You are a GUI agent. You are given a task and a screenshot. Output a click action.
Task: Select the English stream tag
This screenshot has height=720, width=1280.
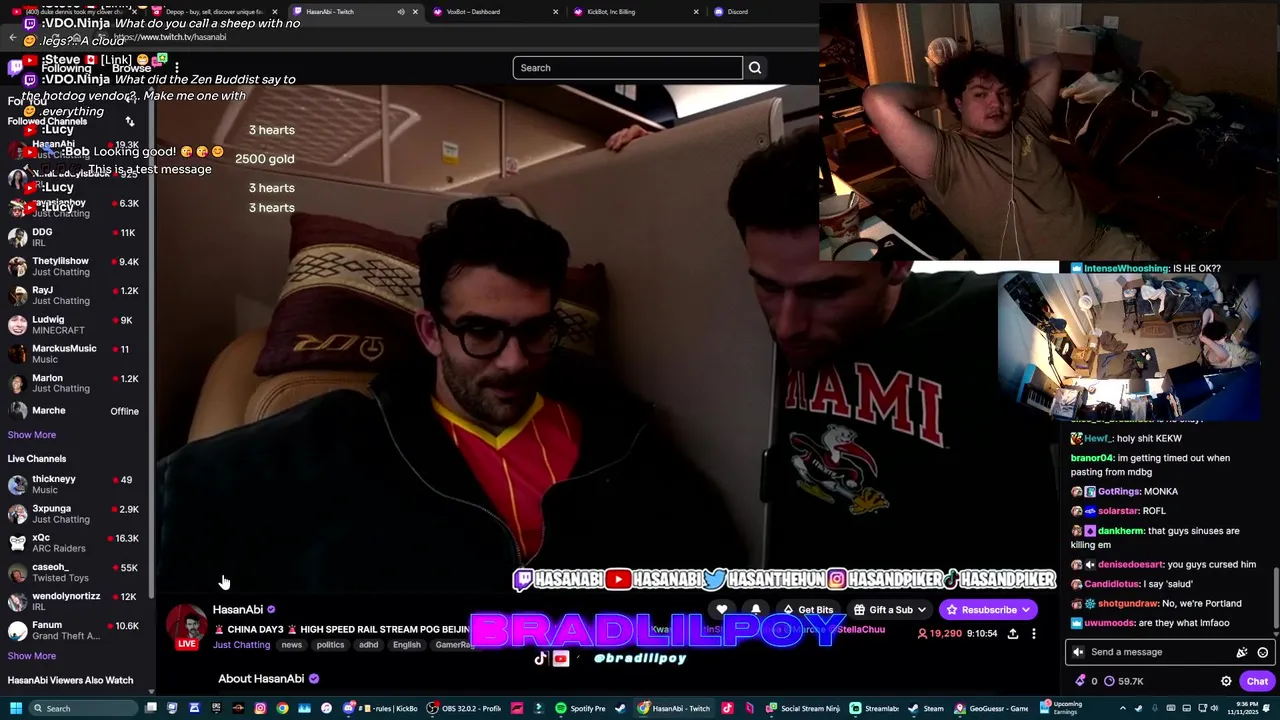pyautogui.click(x=407, y=645)
